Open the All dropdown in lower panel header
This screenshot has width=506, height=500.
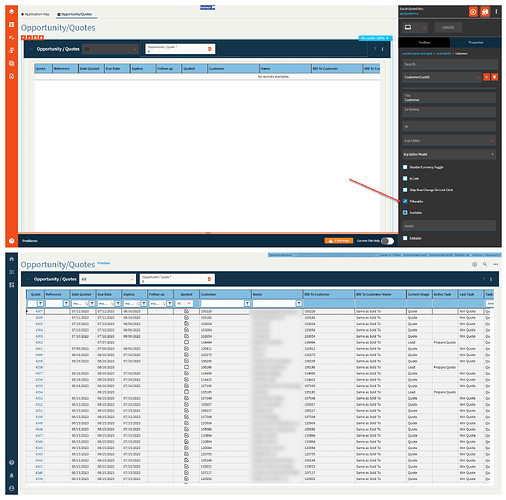click(x=107, y=279)
